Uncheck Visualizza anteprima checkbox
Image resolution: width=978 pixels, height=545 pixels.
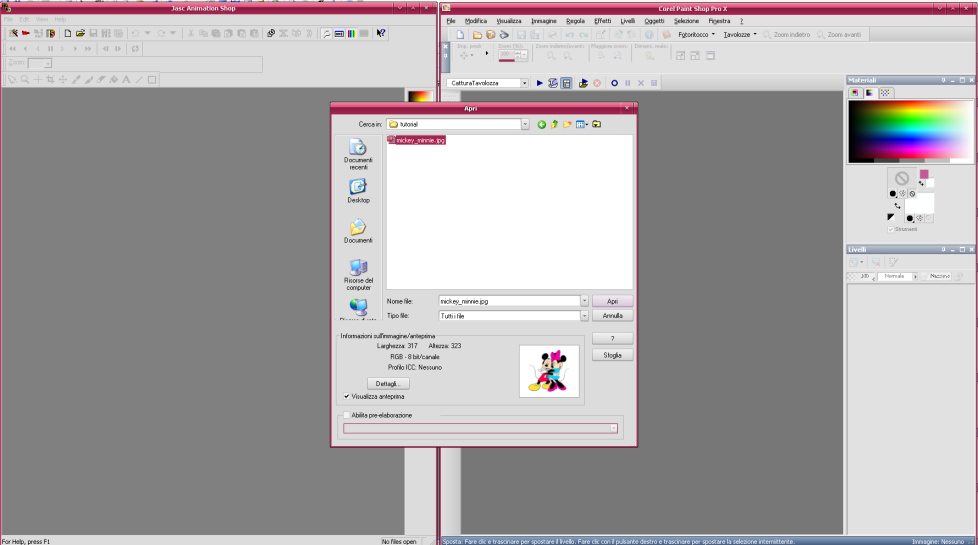(x=347, y=397)
